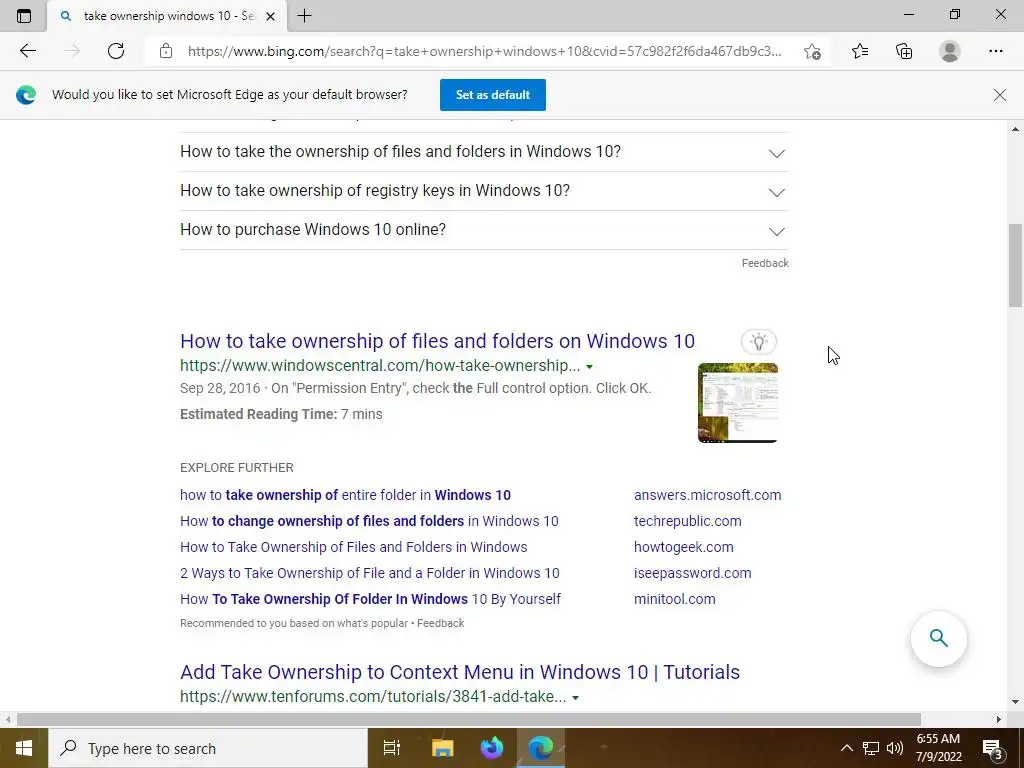Viewport: 1024px width, 768px height.
Task: Expand 'How to purchase Windows 10 online?' question
Action: click(x=484, y=230)
